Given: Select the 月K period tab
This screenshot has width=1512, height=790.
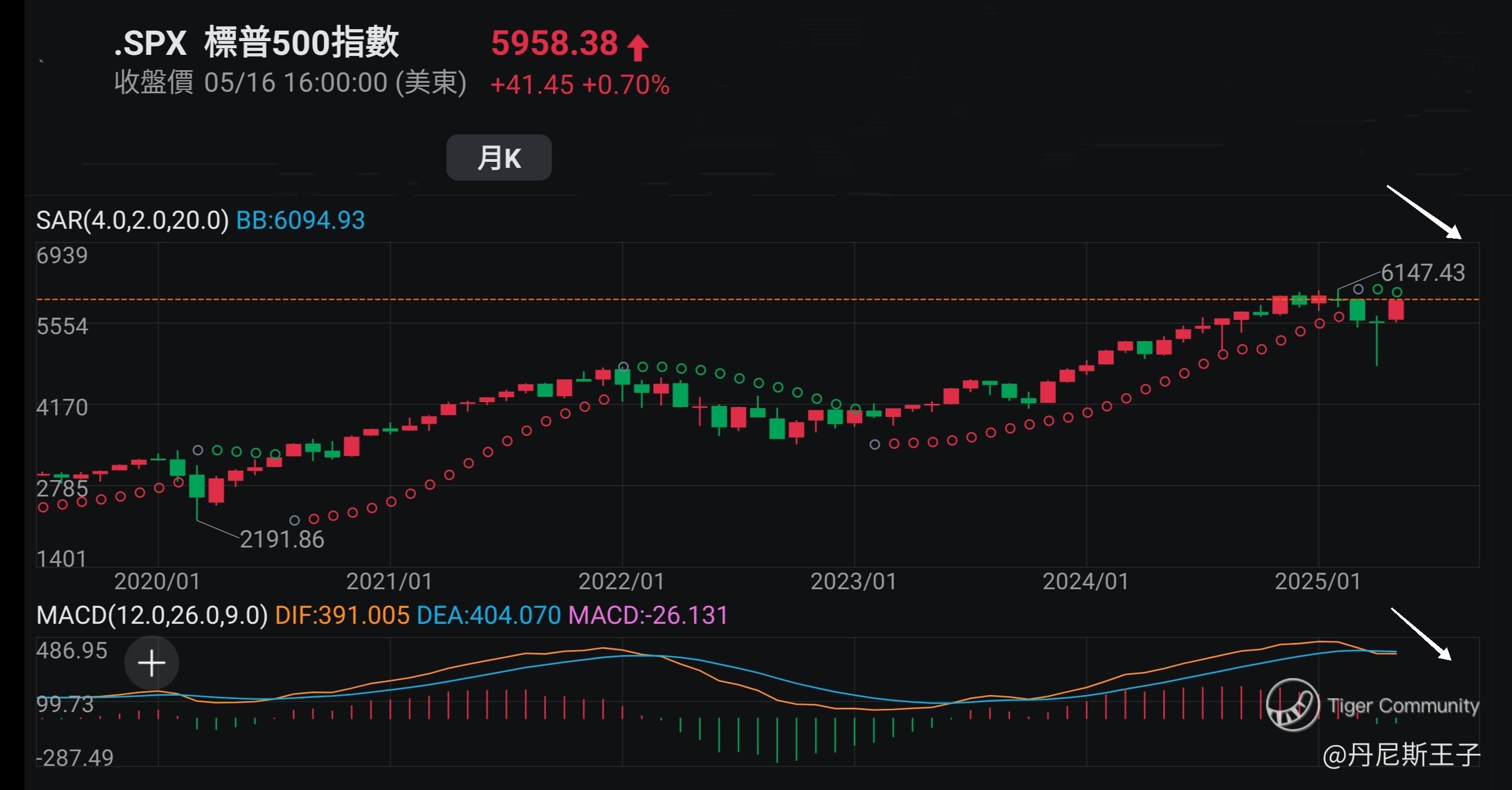Looking at the screenshot, I should (499, 158).
